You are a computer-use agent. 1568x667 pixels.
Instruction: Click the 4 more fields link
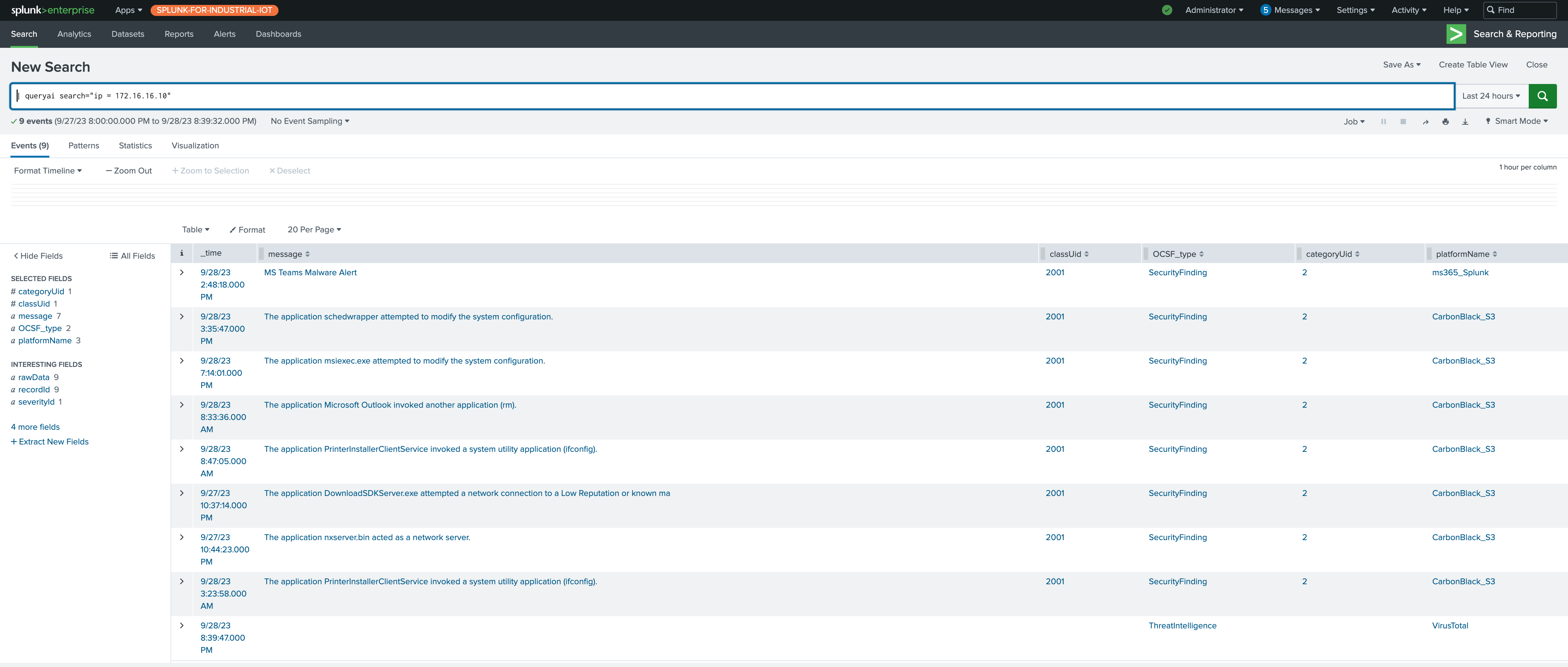click(x=35, y=427)
